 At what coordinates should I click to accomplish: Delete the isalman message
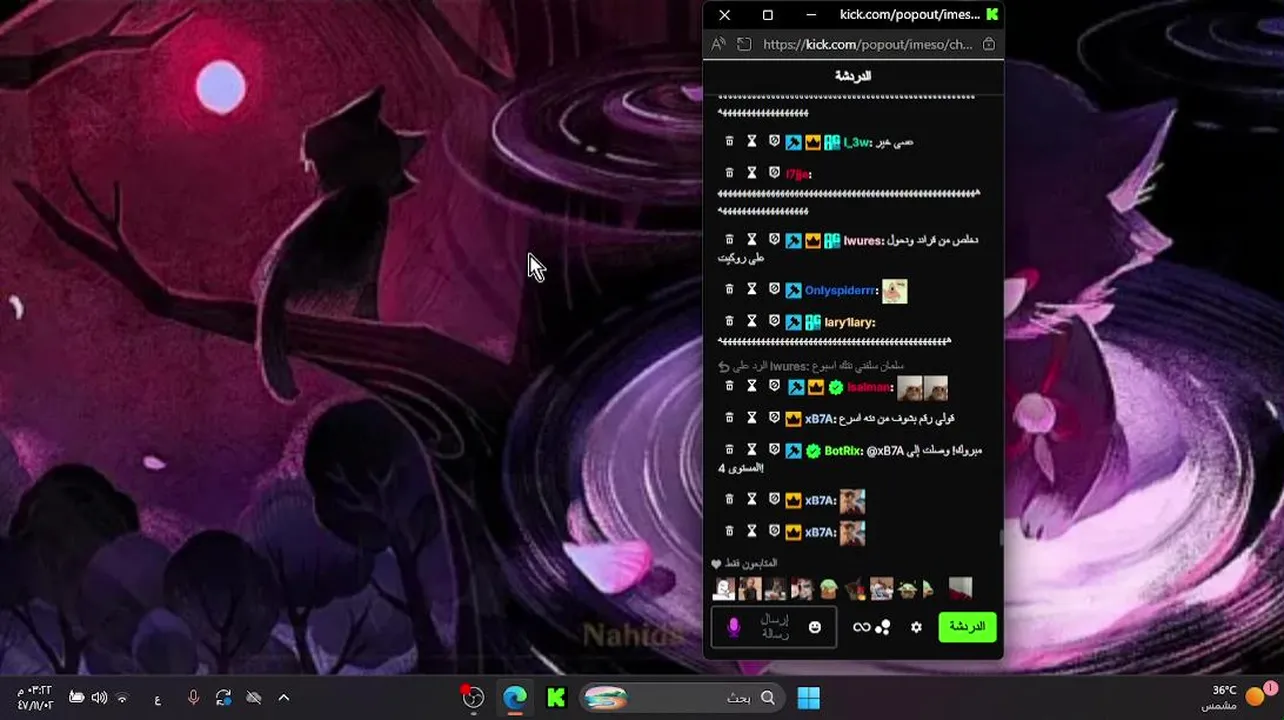click(x=729, y=387)
